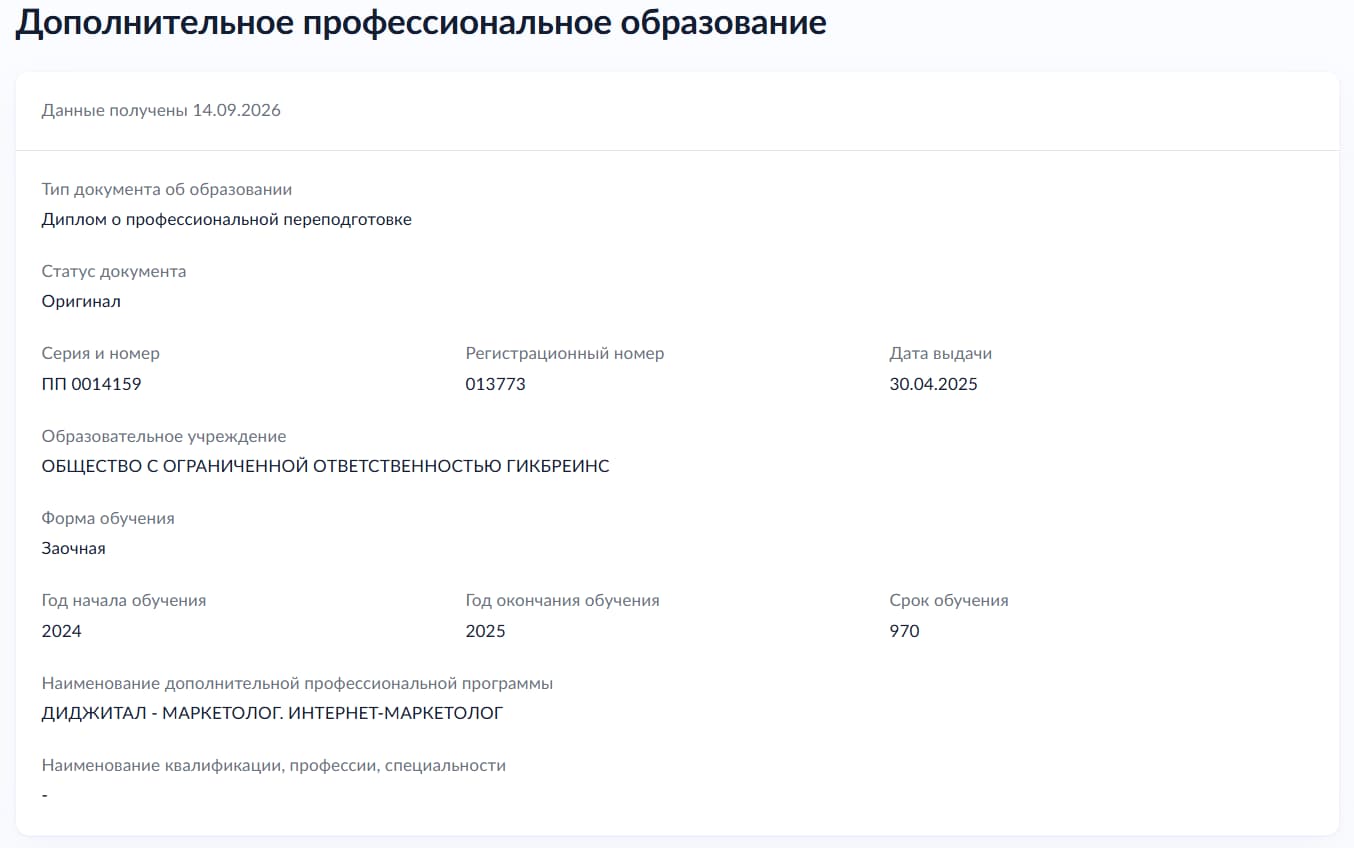The image size is (1354, 848).
Task: Select the registration number '013773'
Action: coord(496,384)
